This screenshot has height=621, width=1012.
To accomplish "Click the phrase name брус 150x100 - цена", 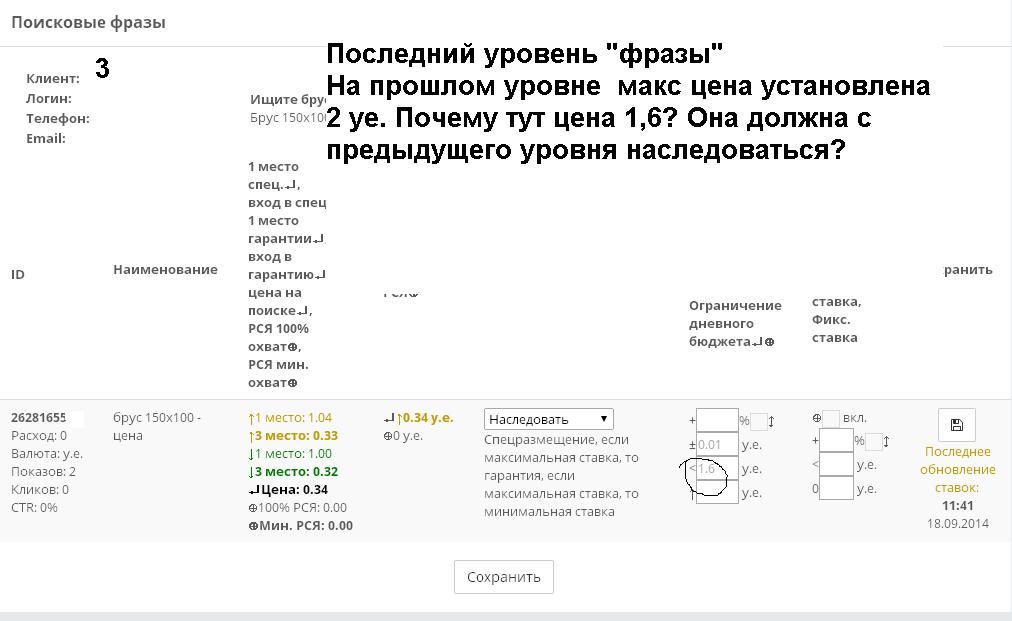I will pos(156,426).
